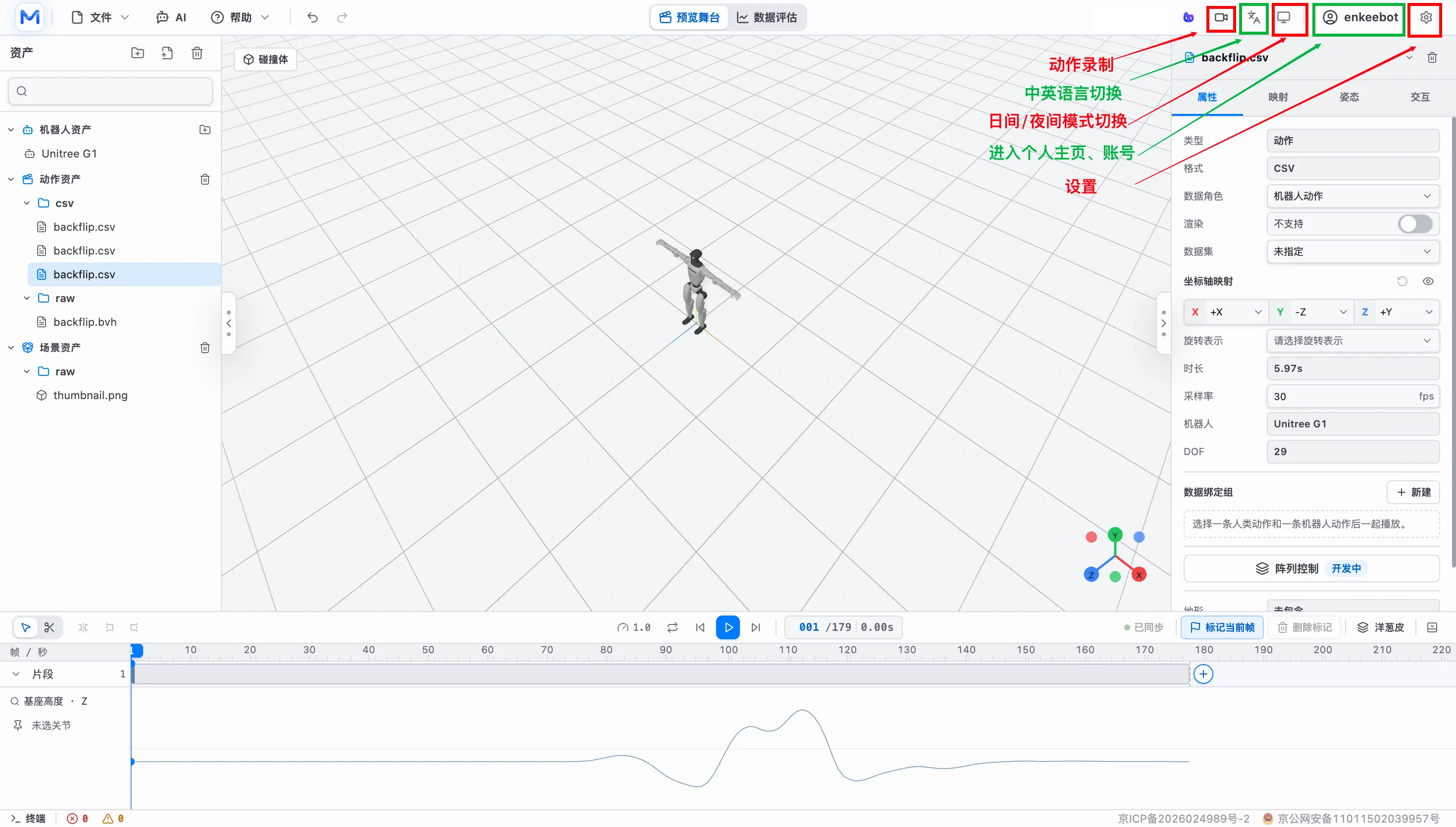The image size is (1456, 827).
Task: Switch to 映射 tab
Action: click(1278, 97)
